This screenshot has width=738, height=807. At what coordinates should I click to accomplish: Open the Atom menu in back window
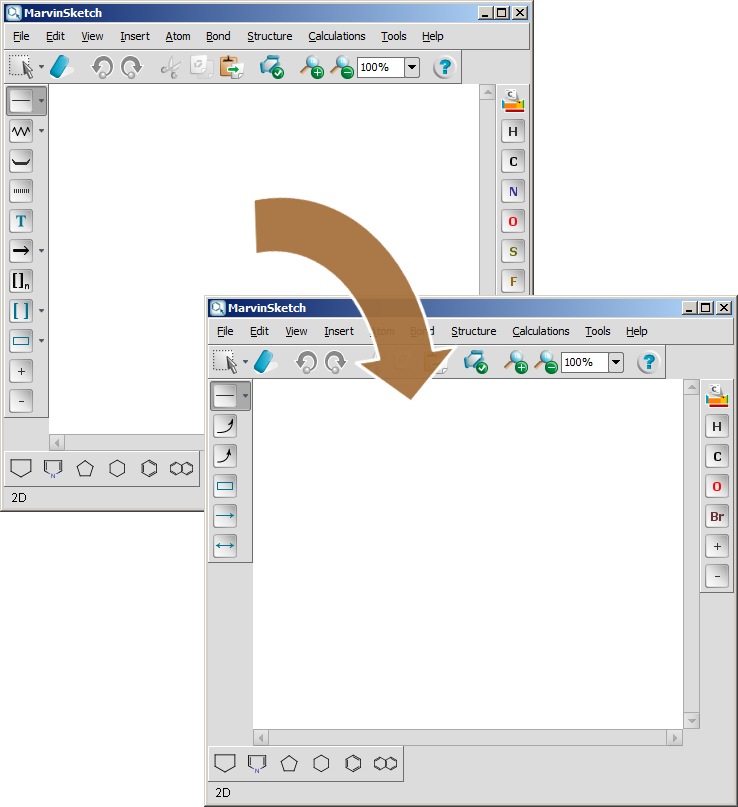coord(178,36)
